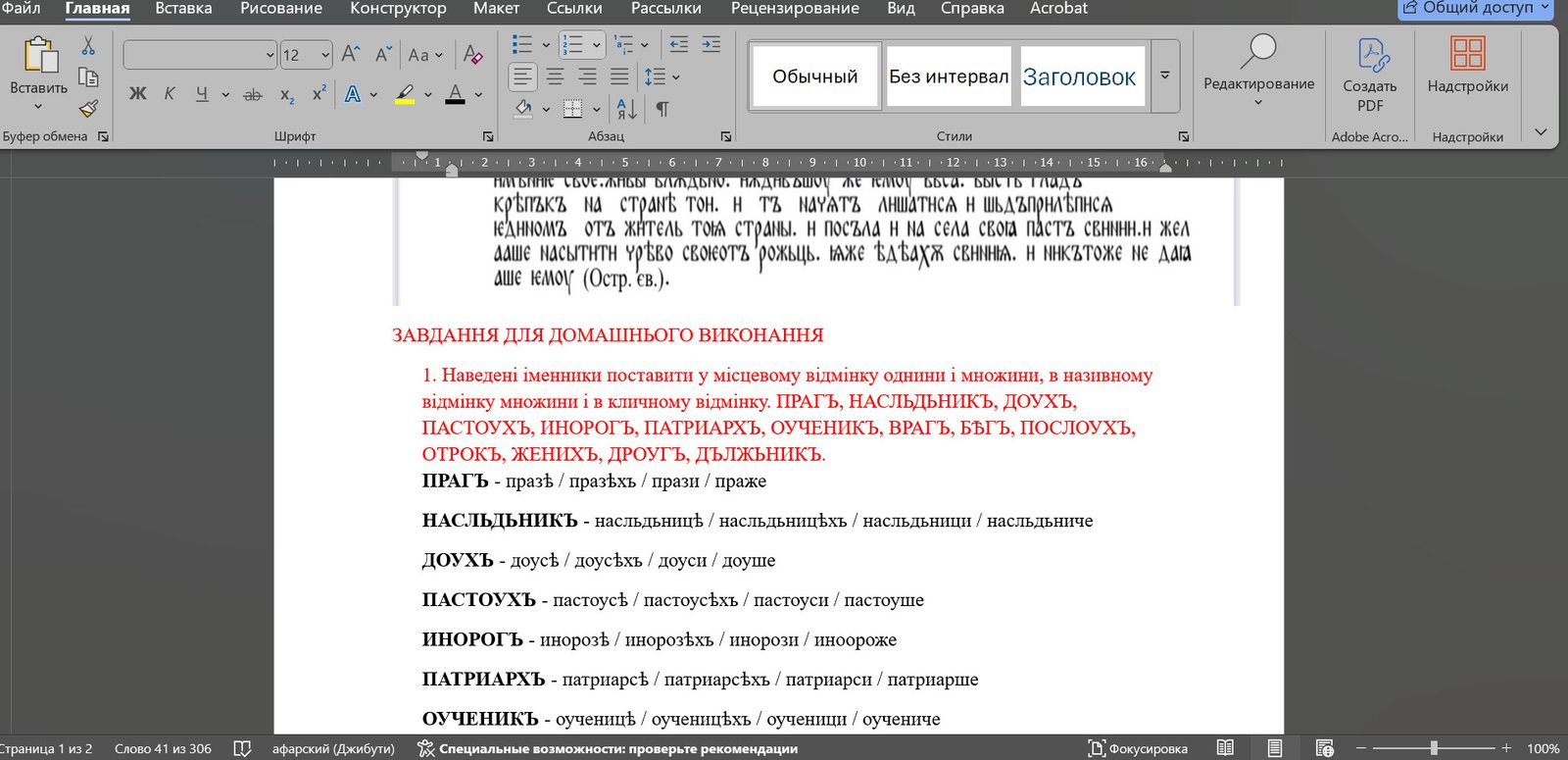Toggle italic formatting (К)
The height and width of the screenshot is (760, 1568).
point(170,94)
